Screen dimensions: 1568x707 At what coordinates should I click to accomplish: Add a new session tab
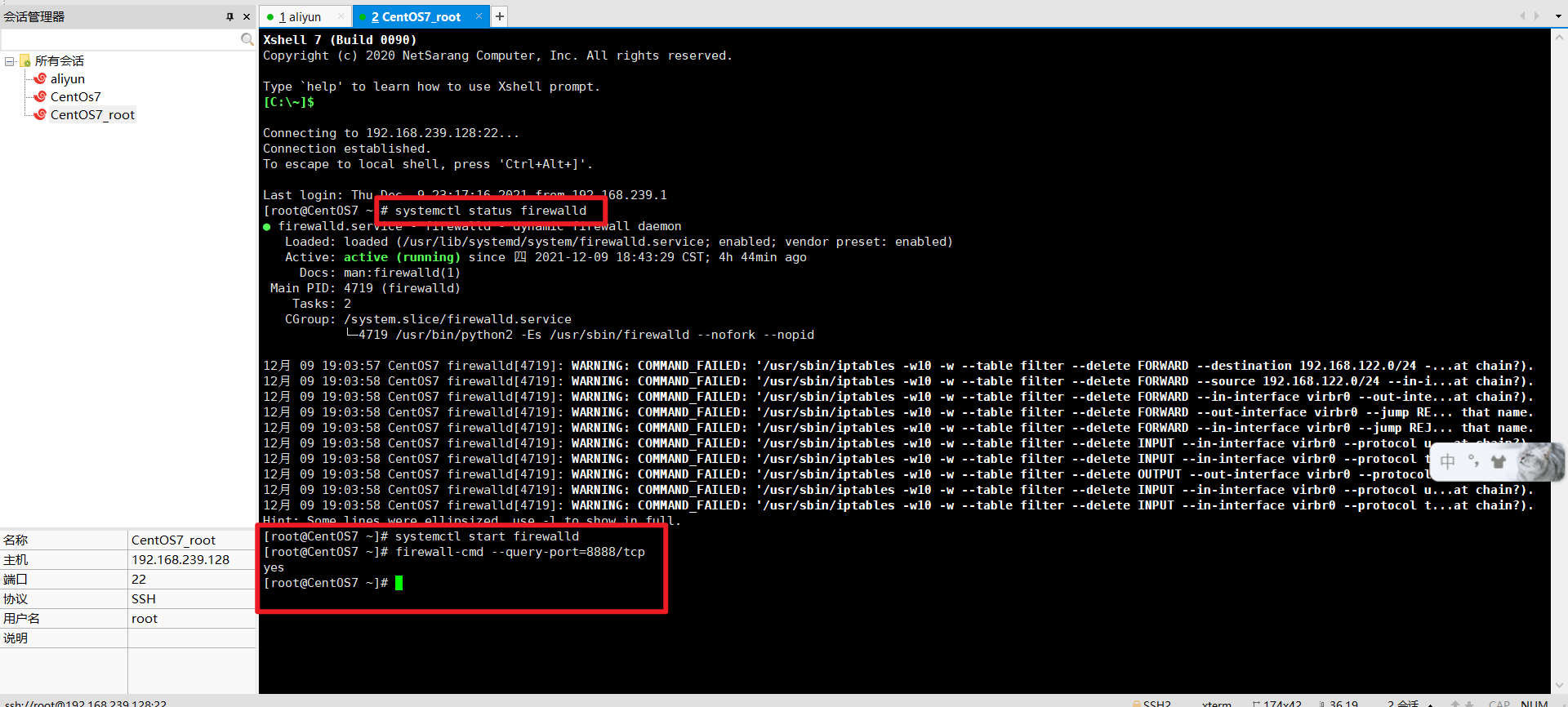point(500,16)
